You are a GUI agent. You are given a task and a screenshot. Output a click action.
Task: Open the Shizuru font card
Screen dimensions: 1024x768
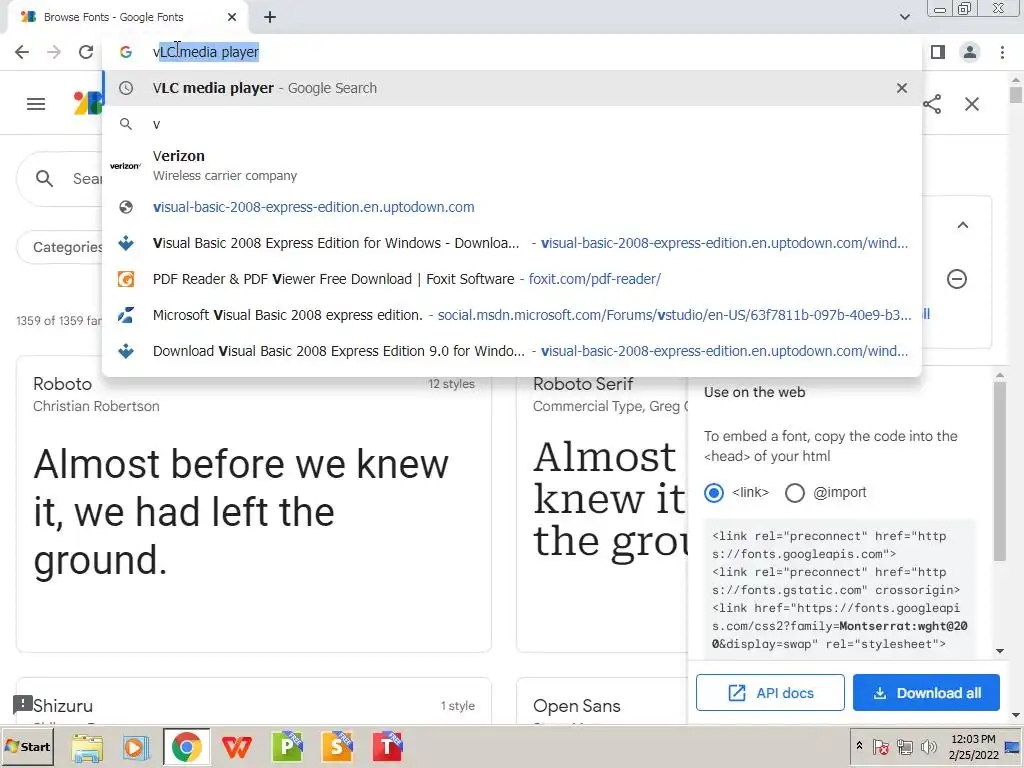point(253,701)
